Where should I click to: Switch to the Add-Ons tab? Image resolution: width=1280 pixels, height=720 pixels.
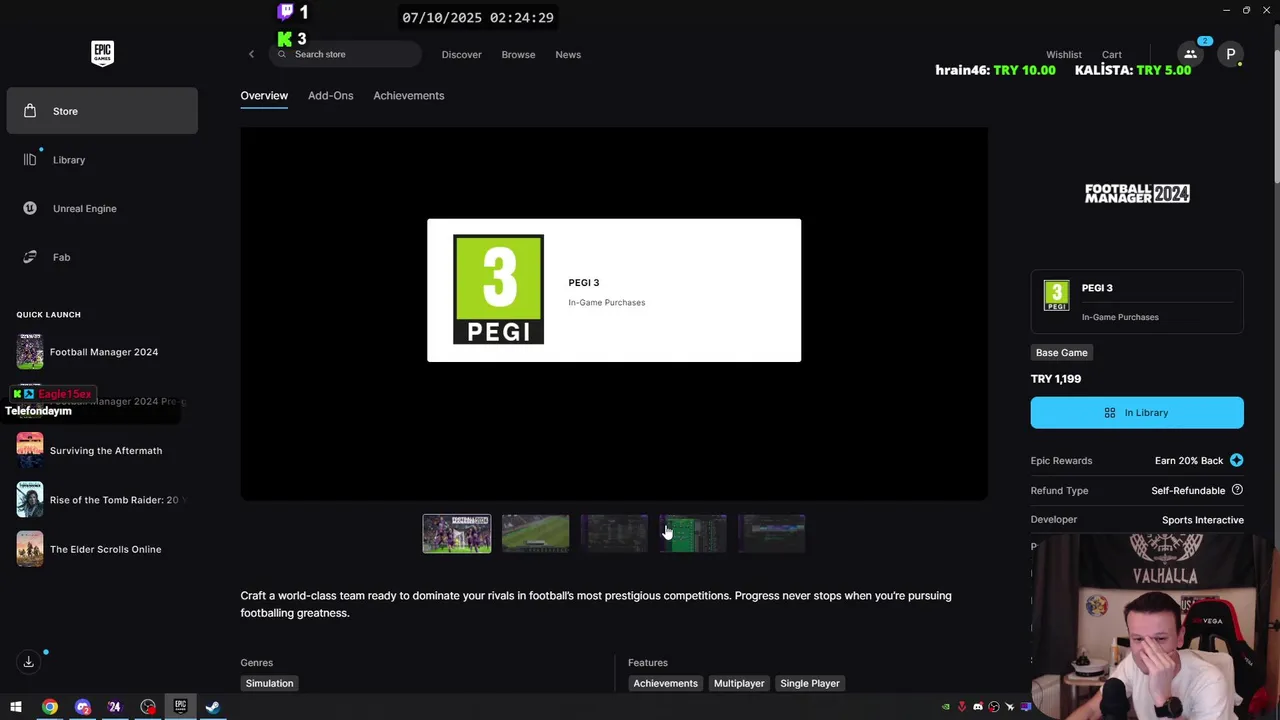tap(330, 96)
